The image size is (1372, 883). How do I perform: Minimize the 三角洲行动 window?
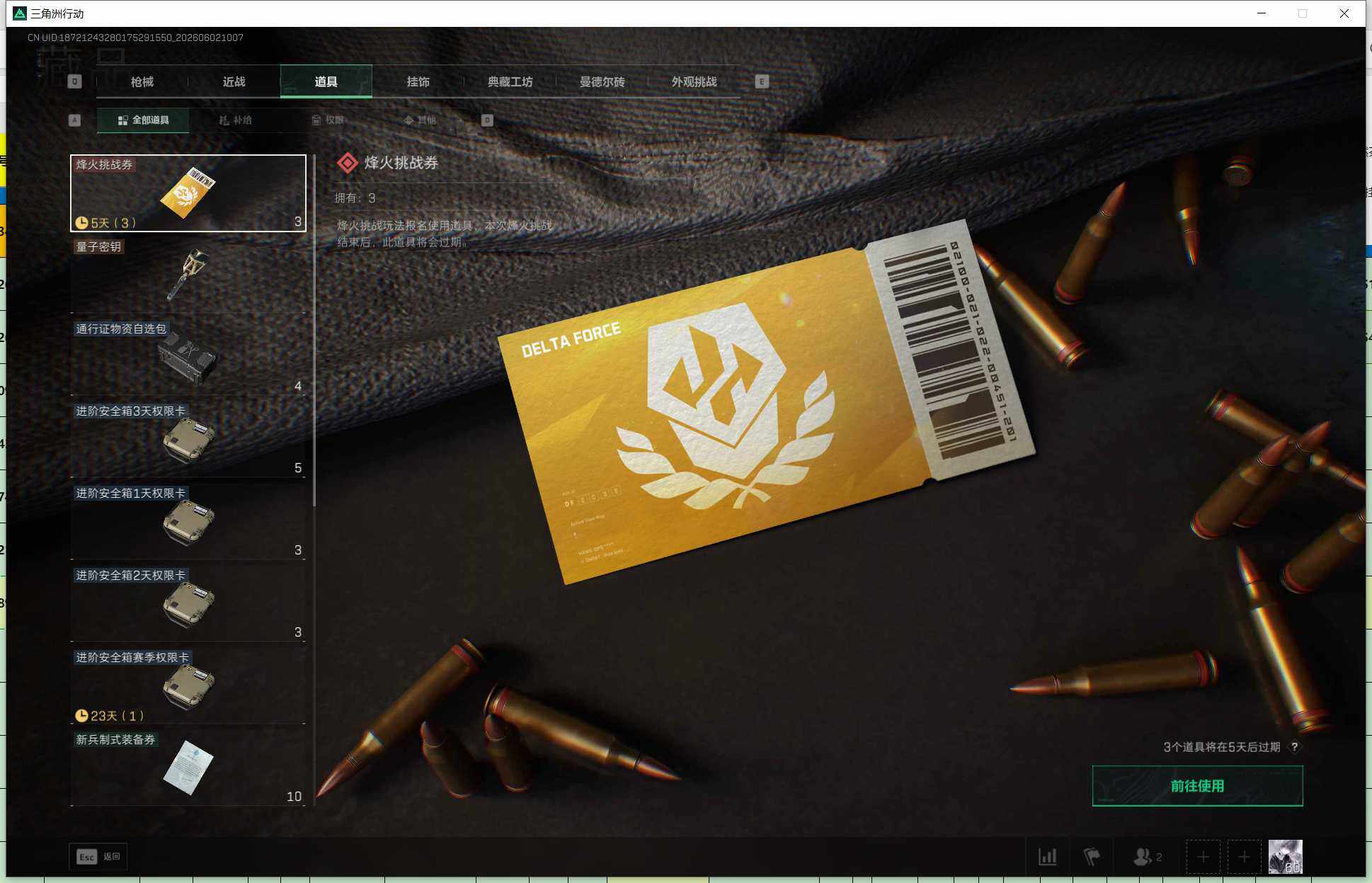click(1262, 13)
